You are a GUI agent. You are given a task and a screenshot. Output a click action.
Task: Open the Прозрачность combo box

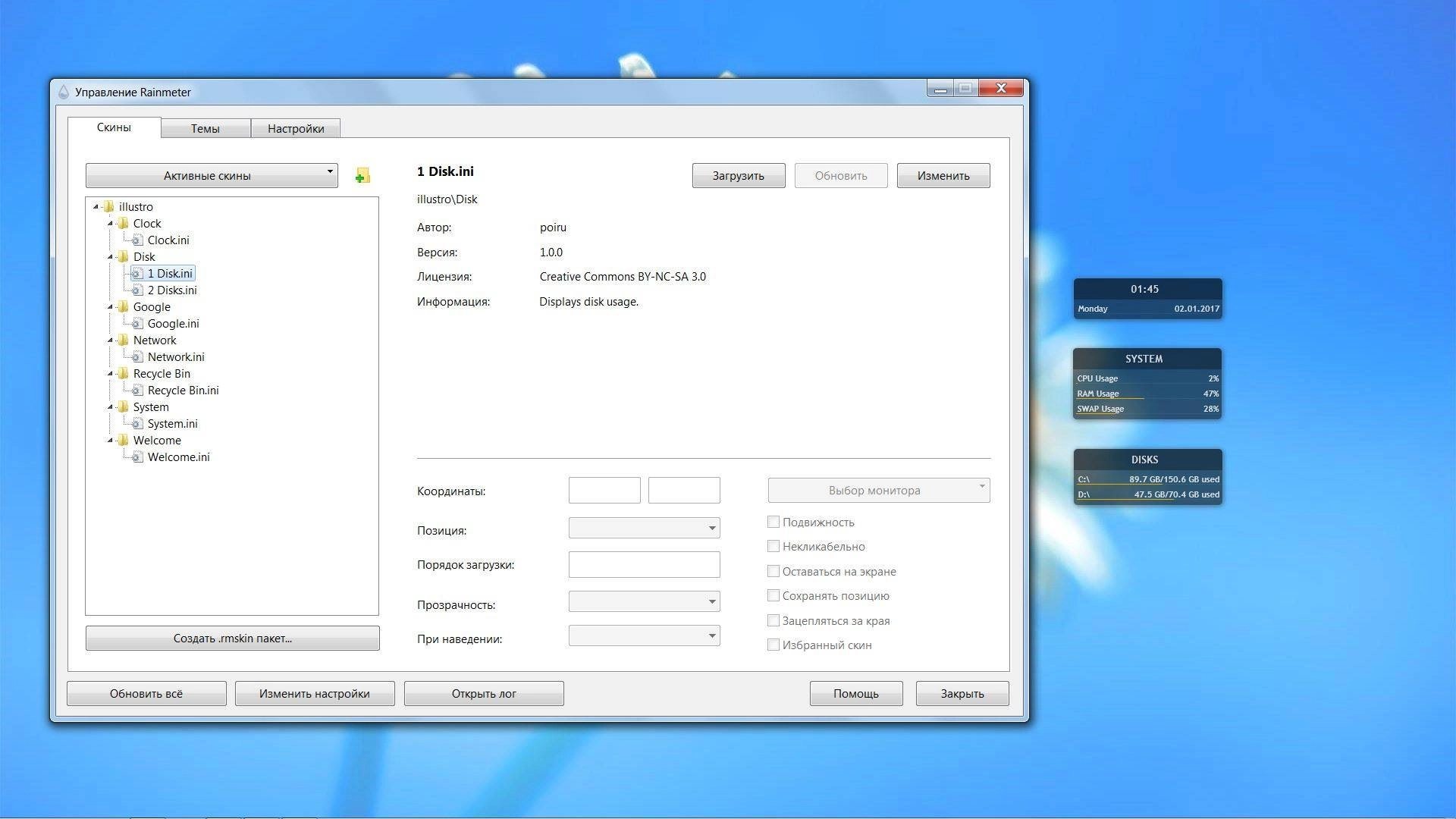pyautogui.click(x=644, y=601)
